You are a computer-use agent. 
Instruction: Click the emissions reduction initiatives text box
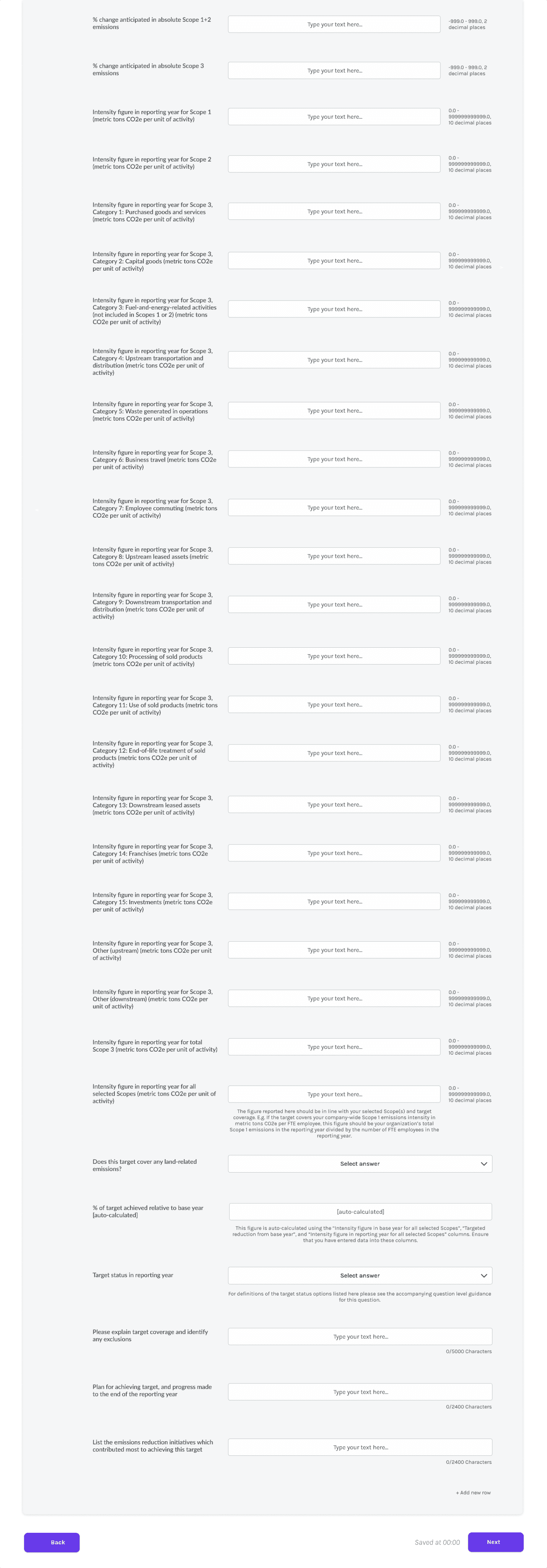click(360, 1447)
